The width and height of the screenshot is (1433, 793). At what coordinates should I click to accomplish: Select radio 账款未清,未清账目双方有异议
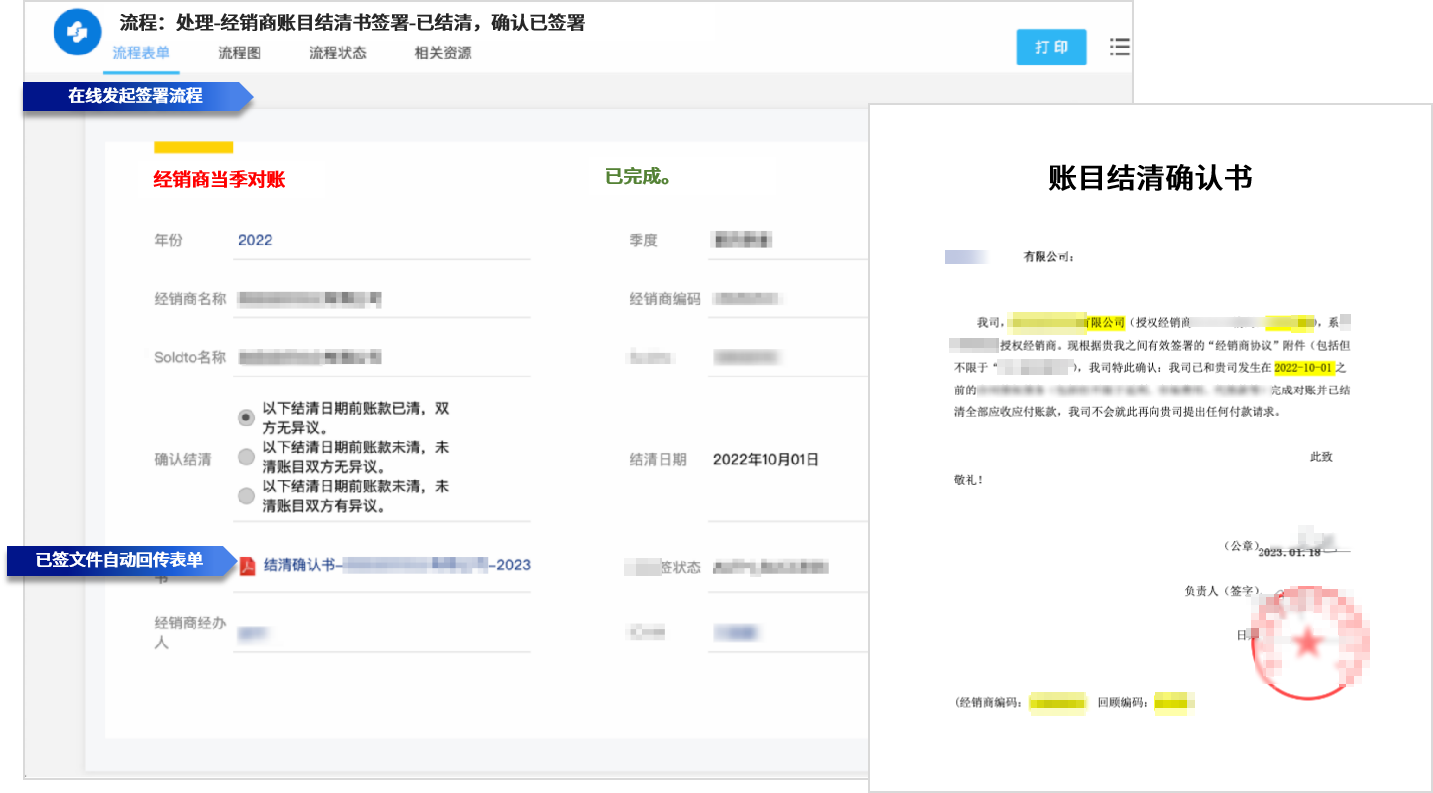coord(246,495)
